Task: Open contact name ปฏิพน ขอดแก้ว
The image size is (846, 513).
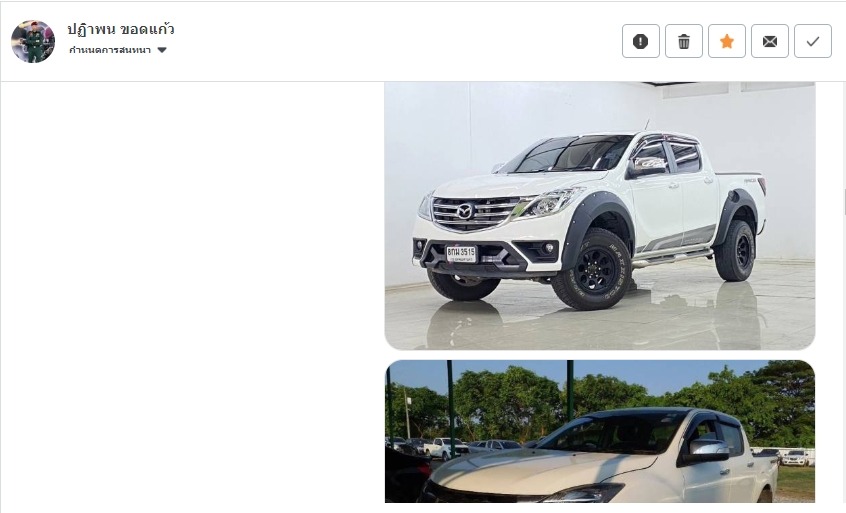Action: 121,29
